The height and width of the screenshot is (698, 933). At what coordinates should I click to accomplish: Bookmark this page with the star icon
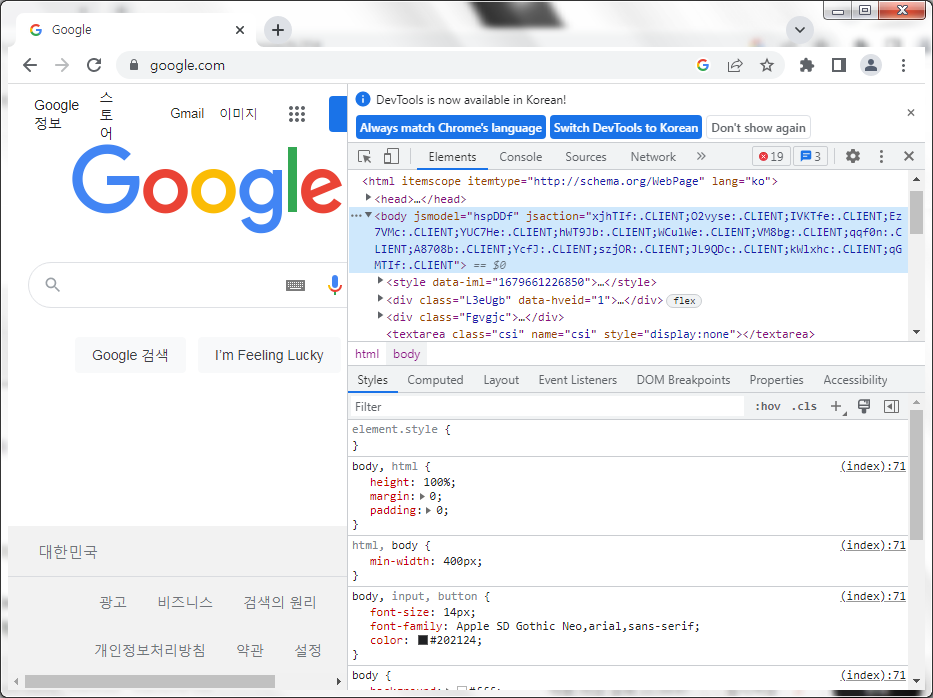pos(767,65)
